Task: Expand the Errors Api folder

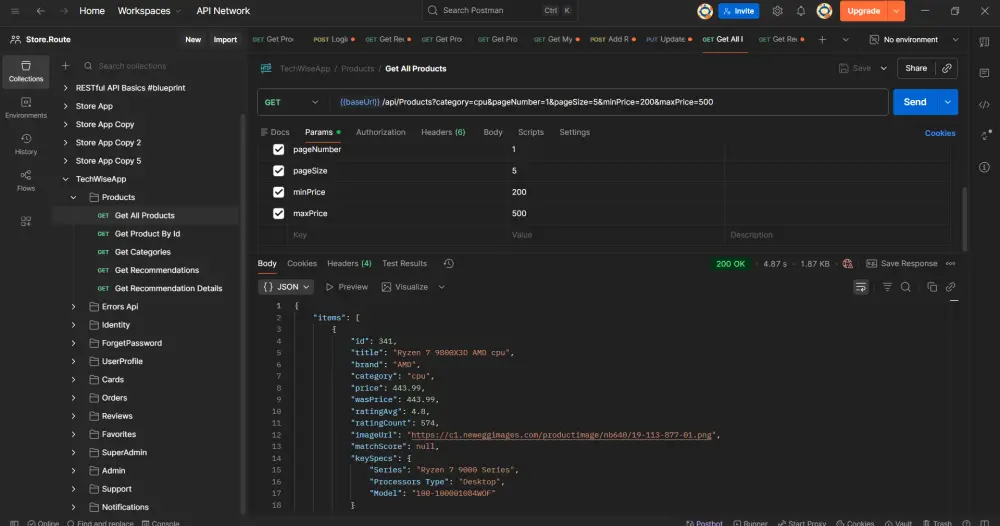Action: coord(73,307)
